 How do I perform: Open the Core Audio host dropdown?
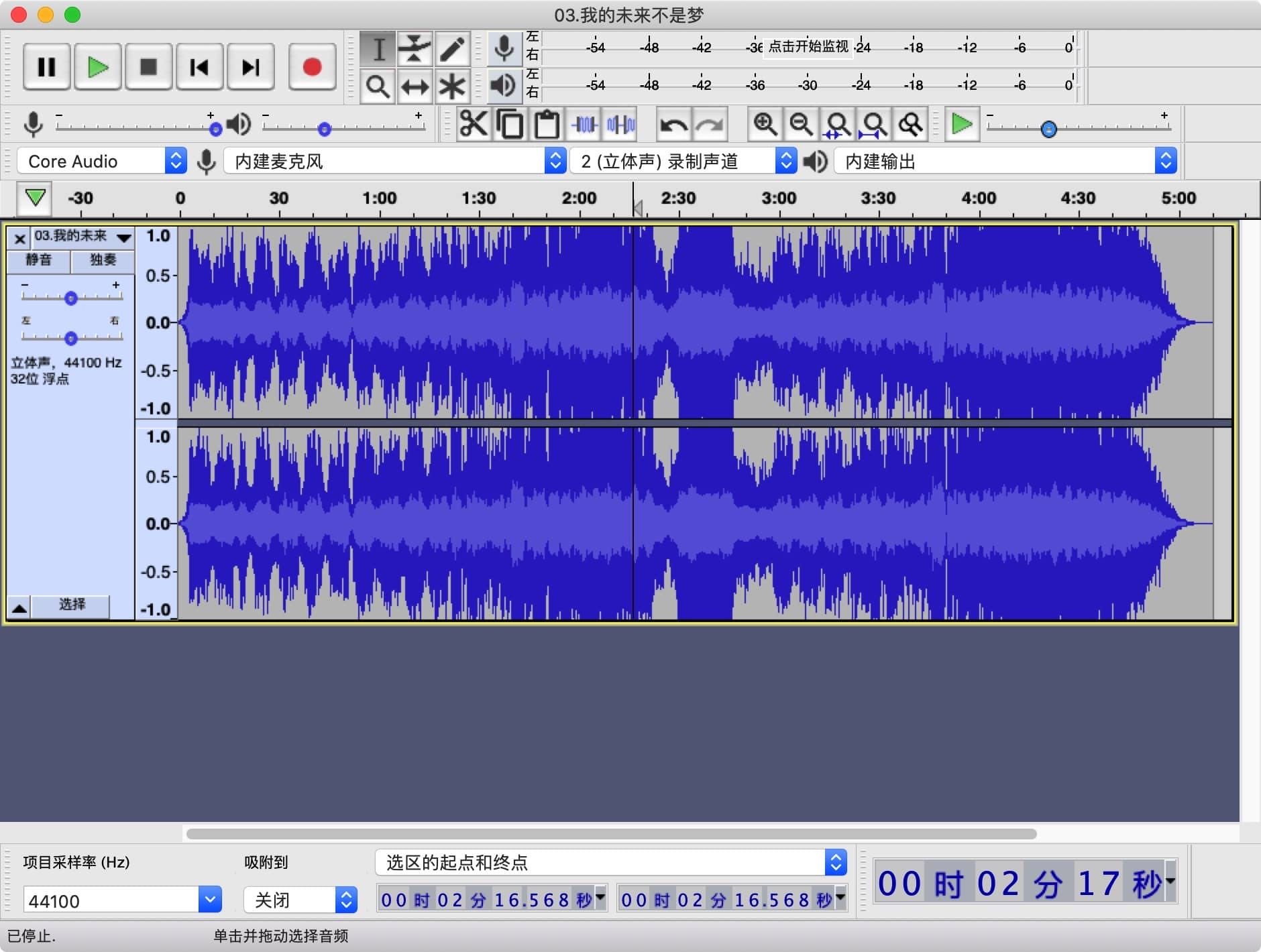101,161
